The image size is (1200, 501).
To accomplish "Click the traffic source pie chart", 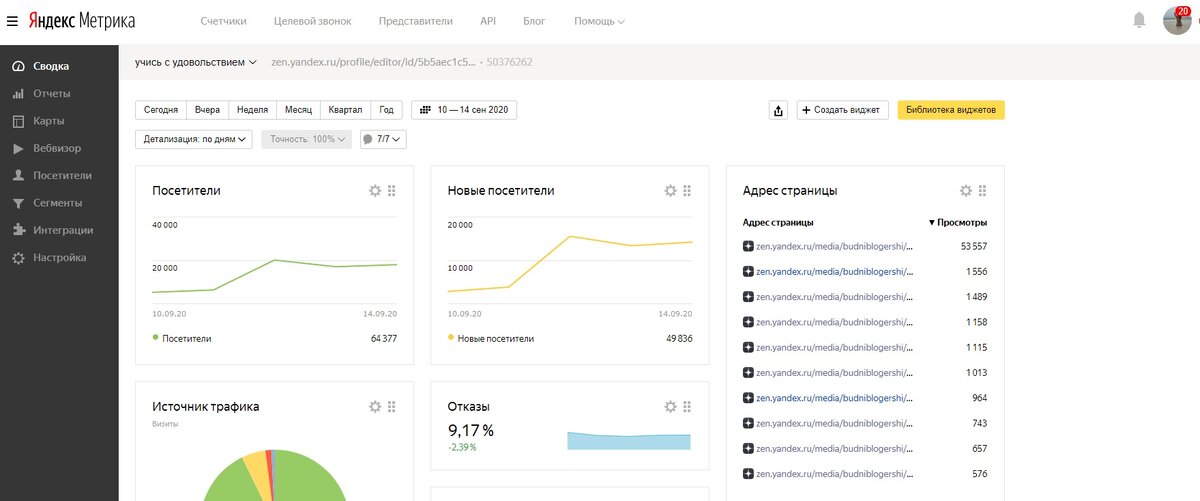I will point(274,476).
